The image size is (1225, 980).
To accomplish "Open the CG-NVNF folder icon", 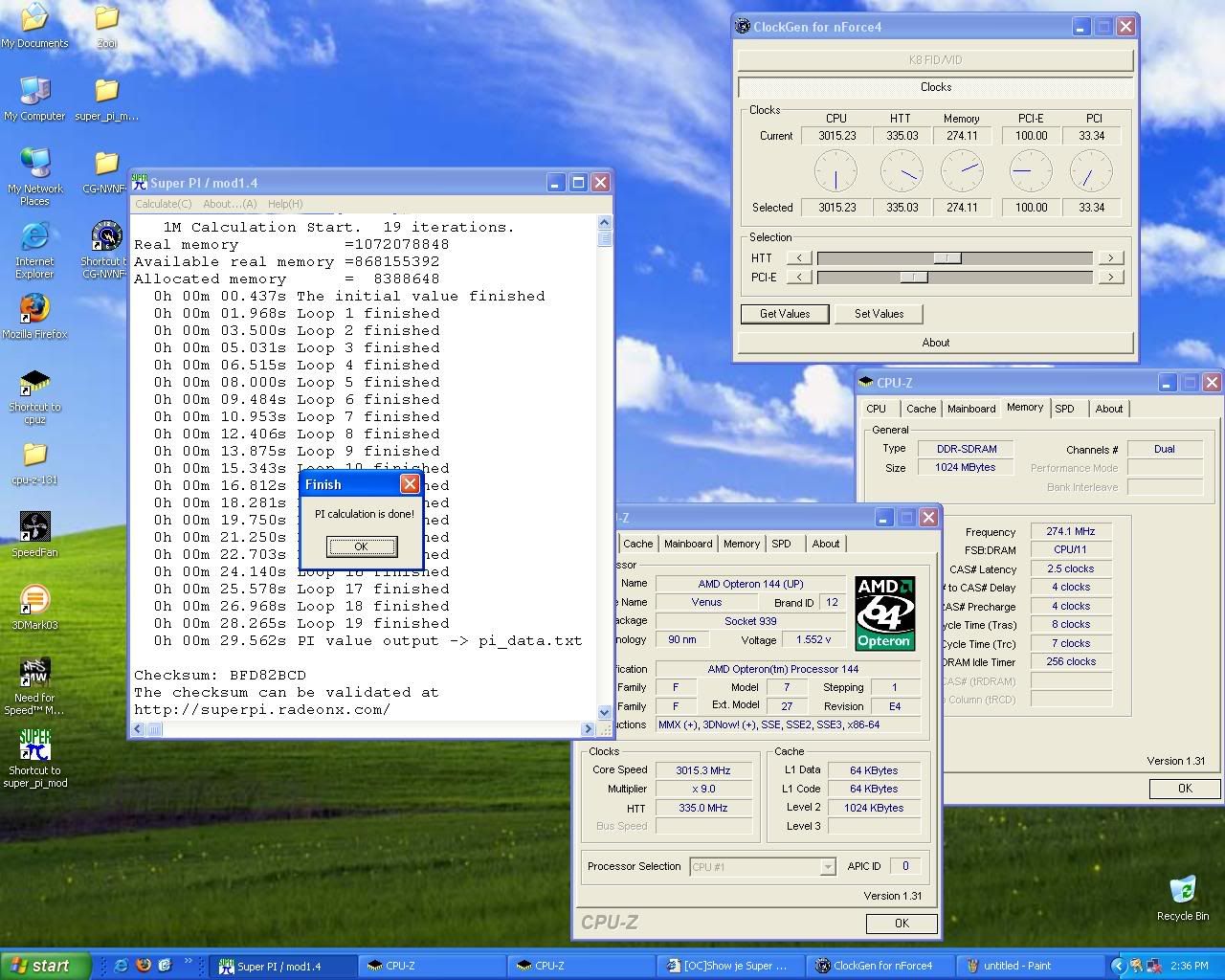I will pyautogui.click(x=105, y=172).
